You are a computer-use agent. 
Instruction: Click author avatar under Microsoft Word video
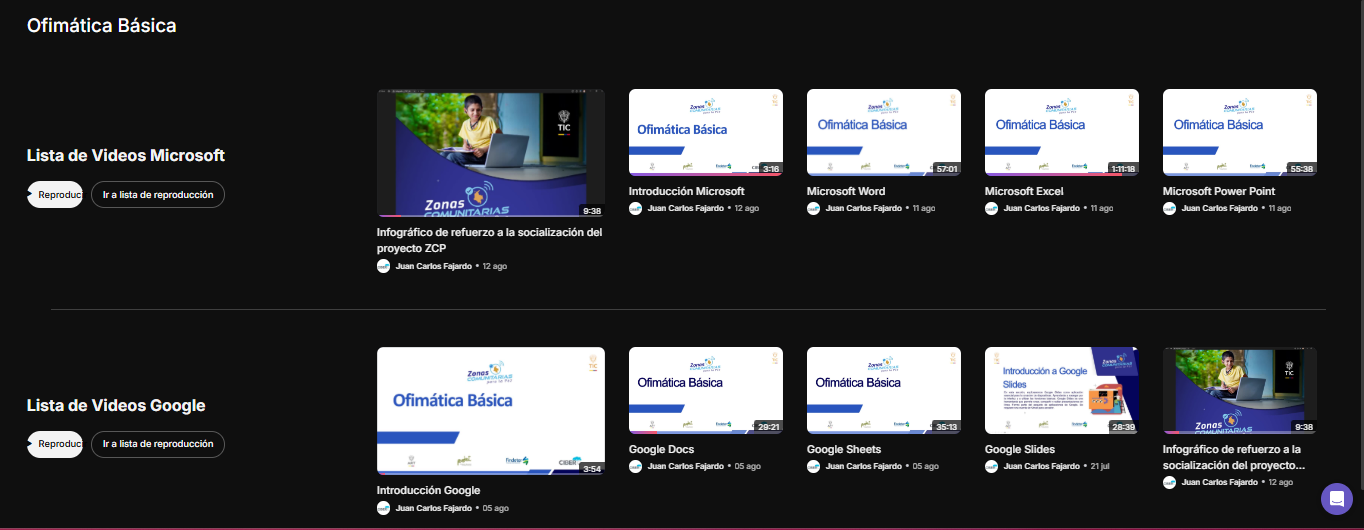pyautogui.click(x=813, y=208)
